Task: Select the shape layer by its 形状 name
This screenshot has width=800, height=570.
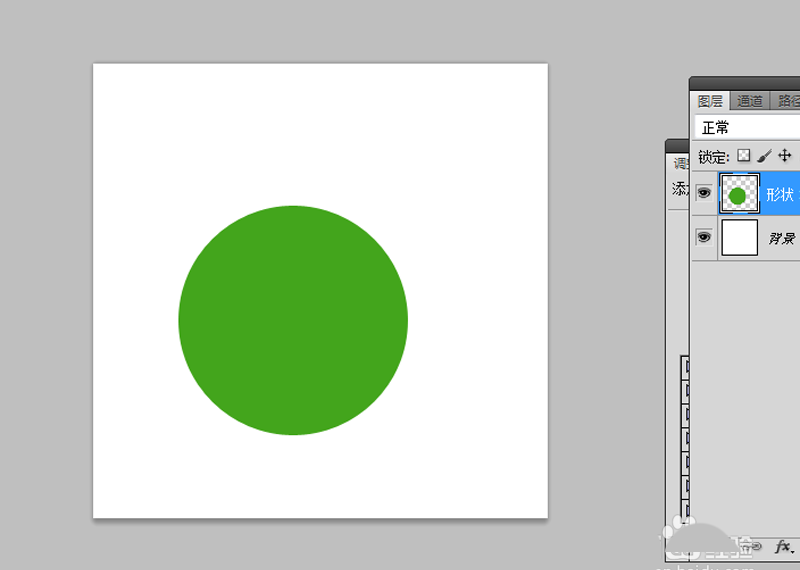Action: click(780, 195)
